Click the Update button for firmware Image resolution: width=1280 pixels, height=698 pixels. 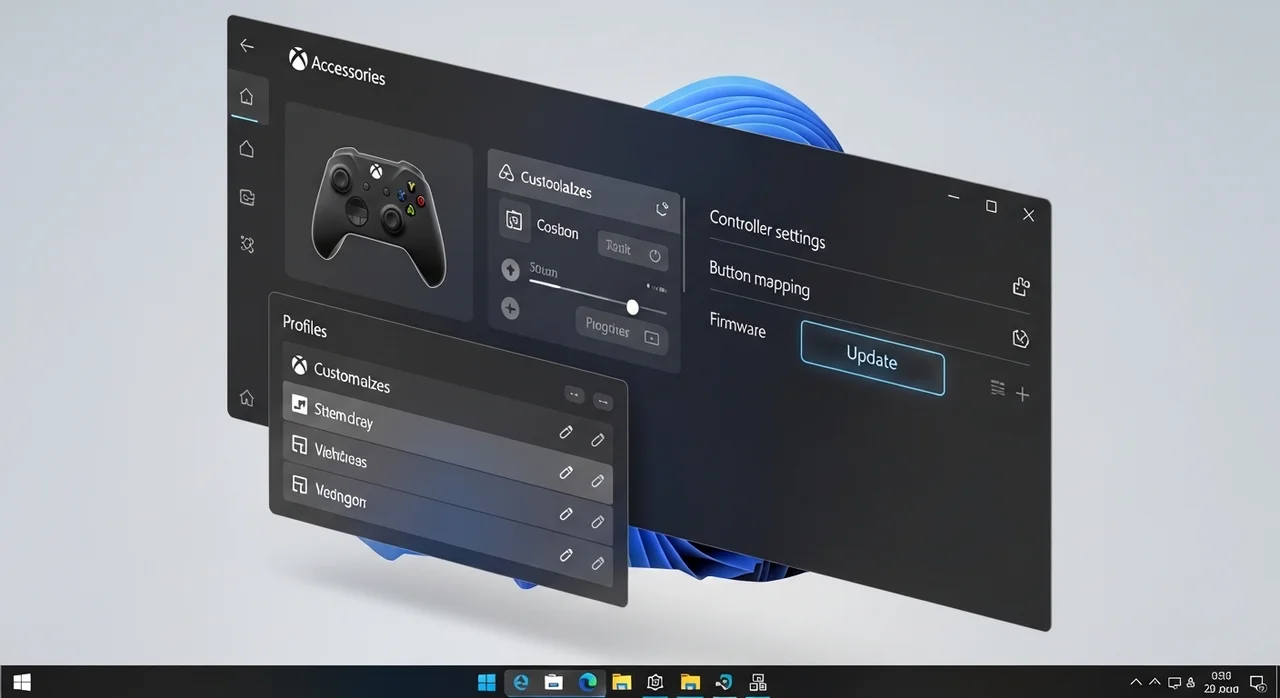871,359
